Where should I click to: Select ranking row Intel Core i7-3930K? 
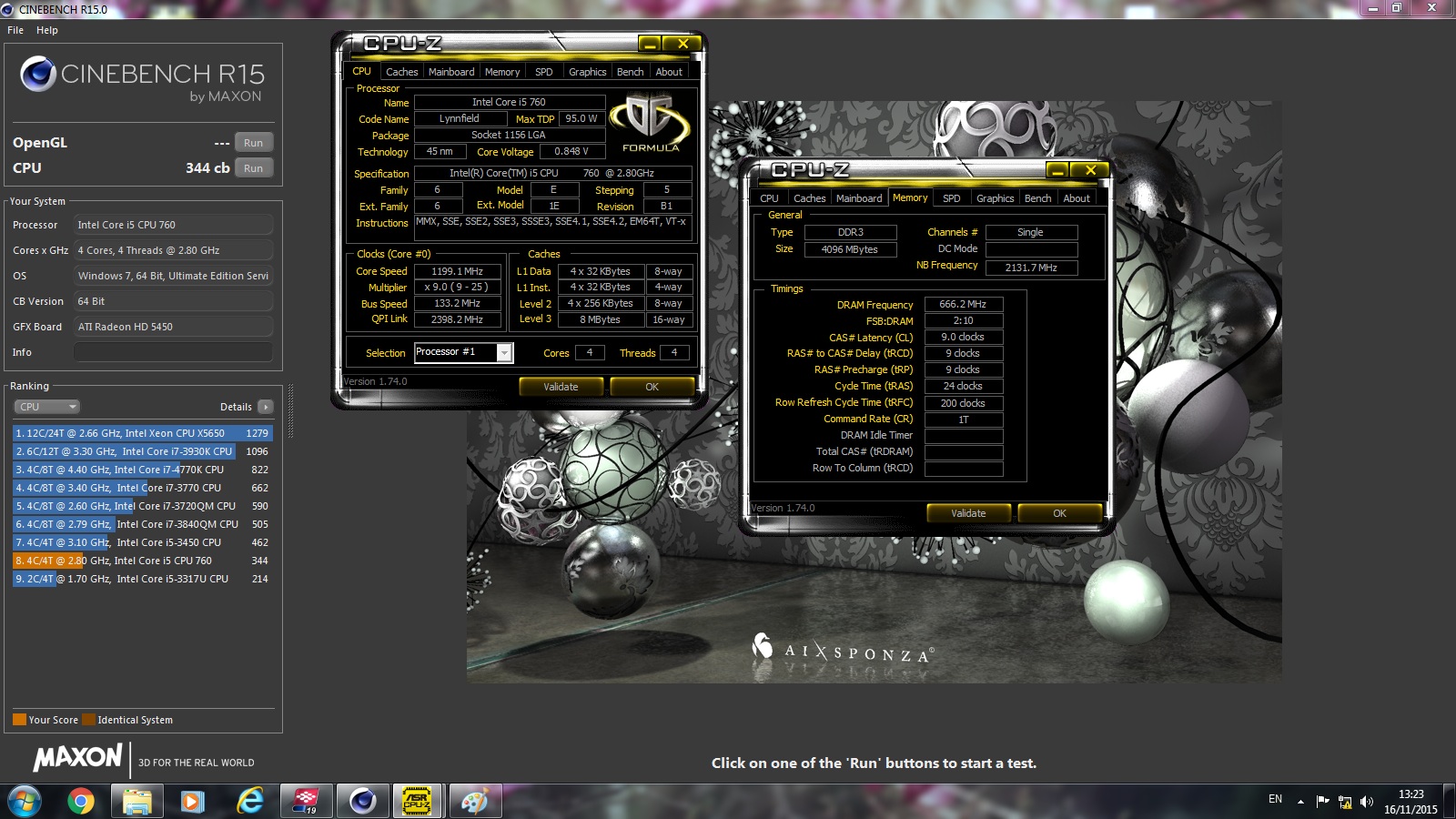coord(142,451)
